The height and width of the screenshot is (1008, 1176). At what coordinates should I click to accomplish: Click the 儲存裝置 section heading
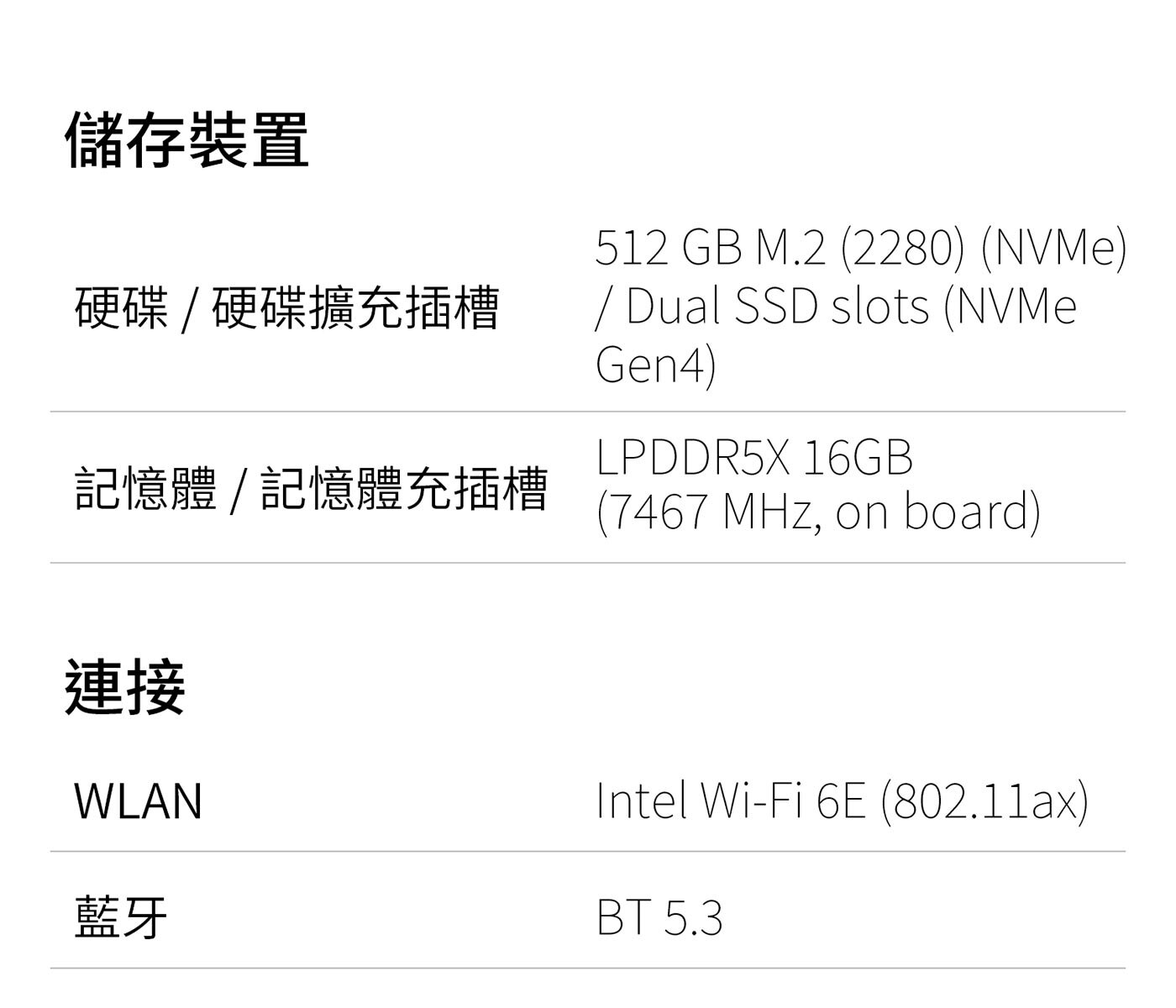tap(187, 139)
